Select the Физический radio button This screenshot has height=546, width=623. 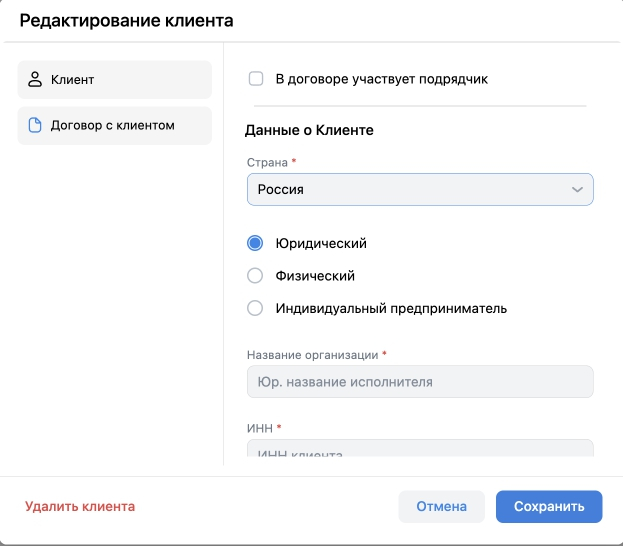[x=255, y=276]
